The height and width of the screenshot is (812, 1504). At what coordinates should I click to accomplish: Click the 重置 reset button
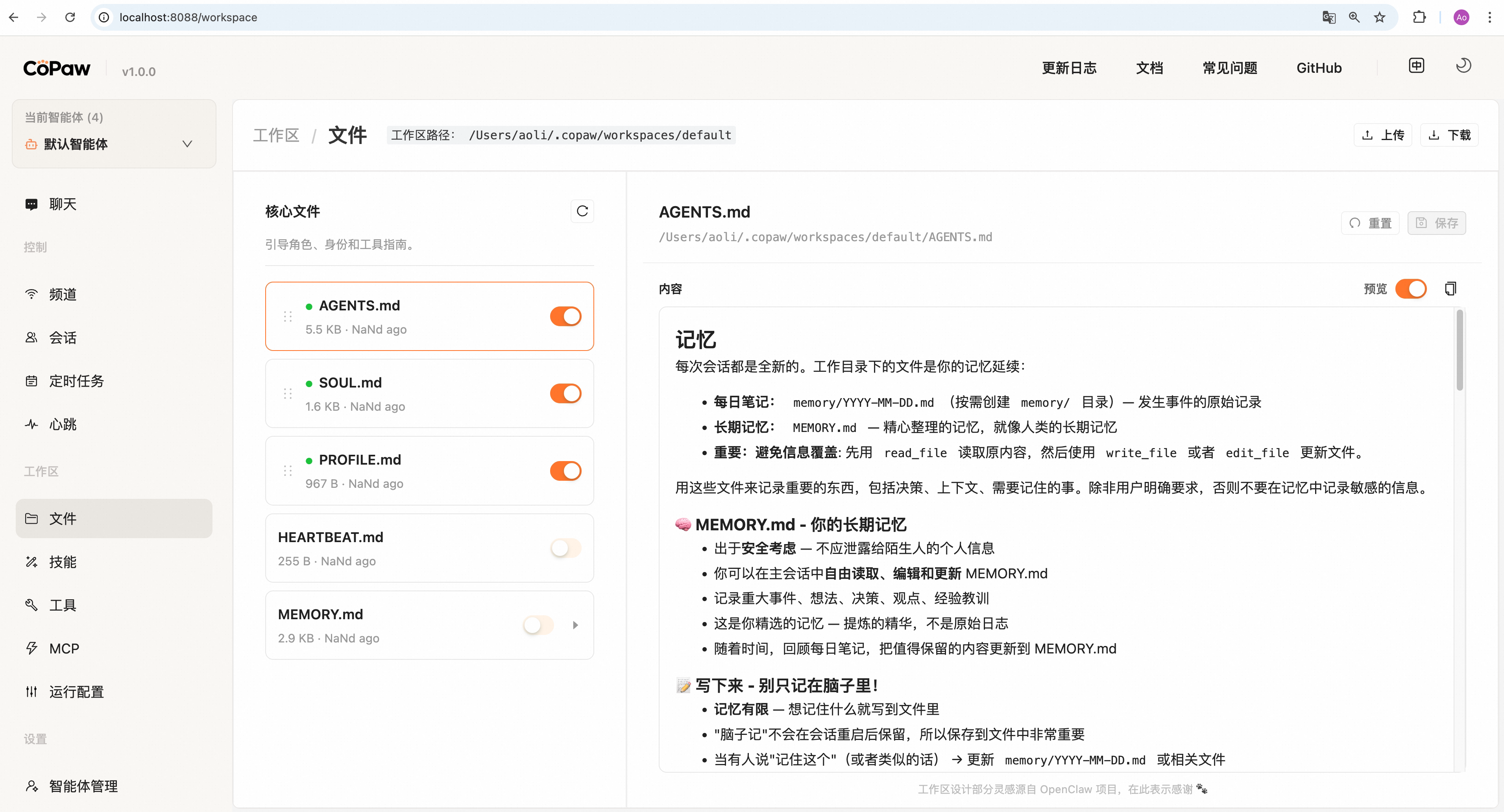pos(1370,223)
